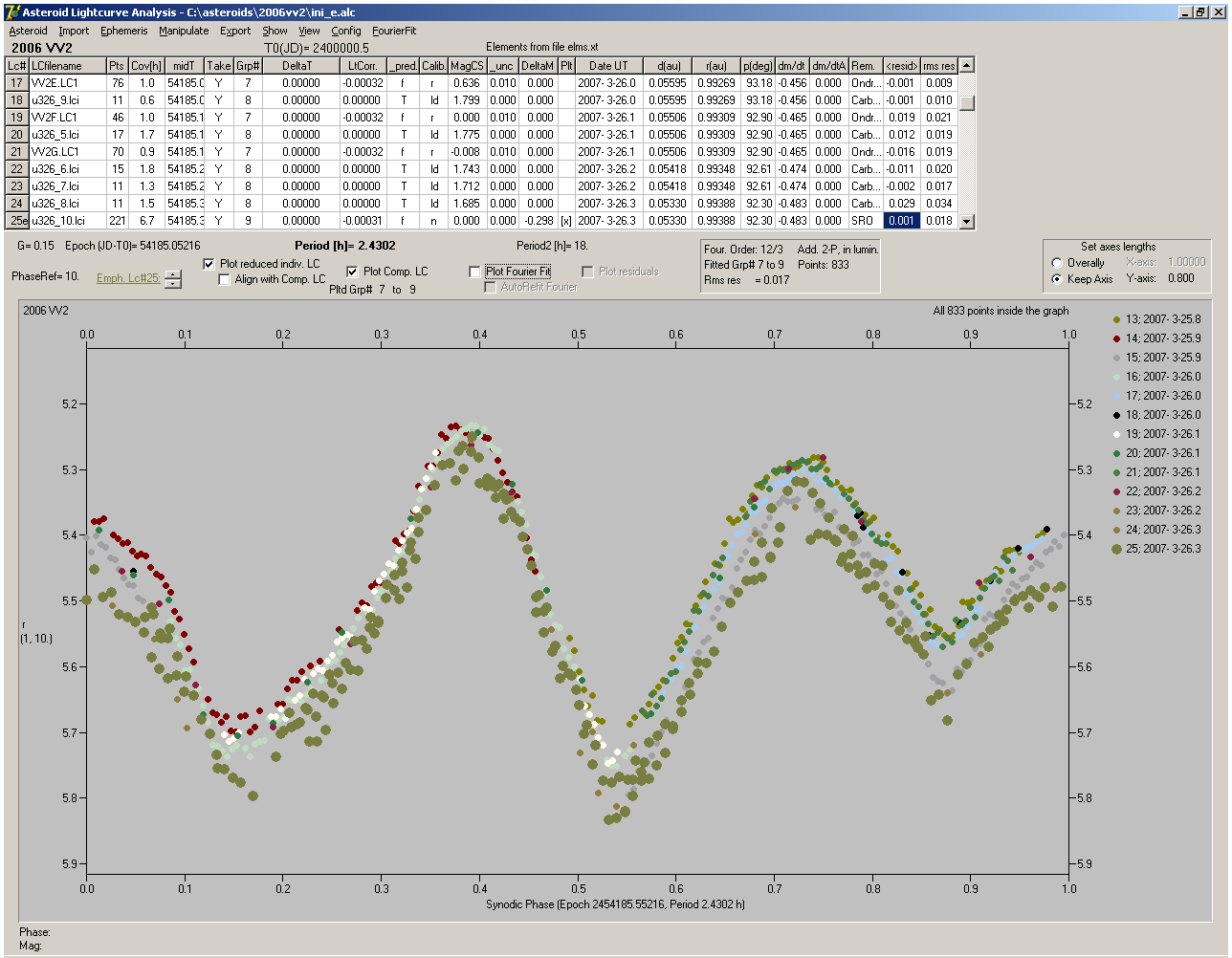Click the DeltaT column header
The image size is (1232, 958).
pos(297,66)
